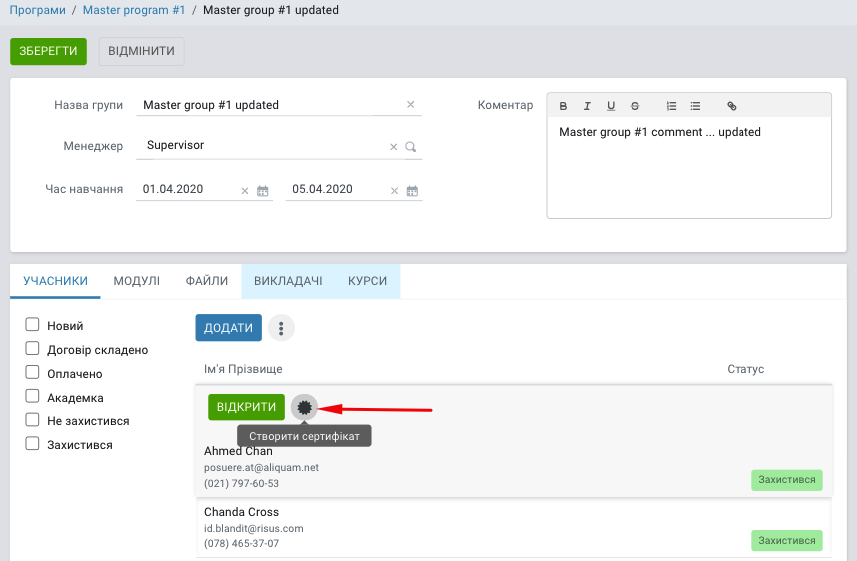This screenshot has width=857, height=561.
Task: Switch to the КУРСИ tab
Action: tap(367, 281)
